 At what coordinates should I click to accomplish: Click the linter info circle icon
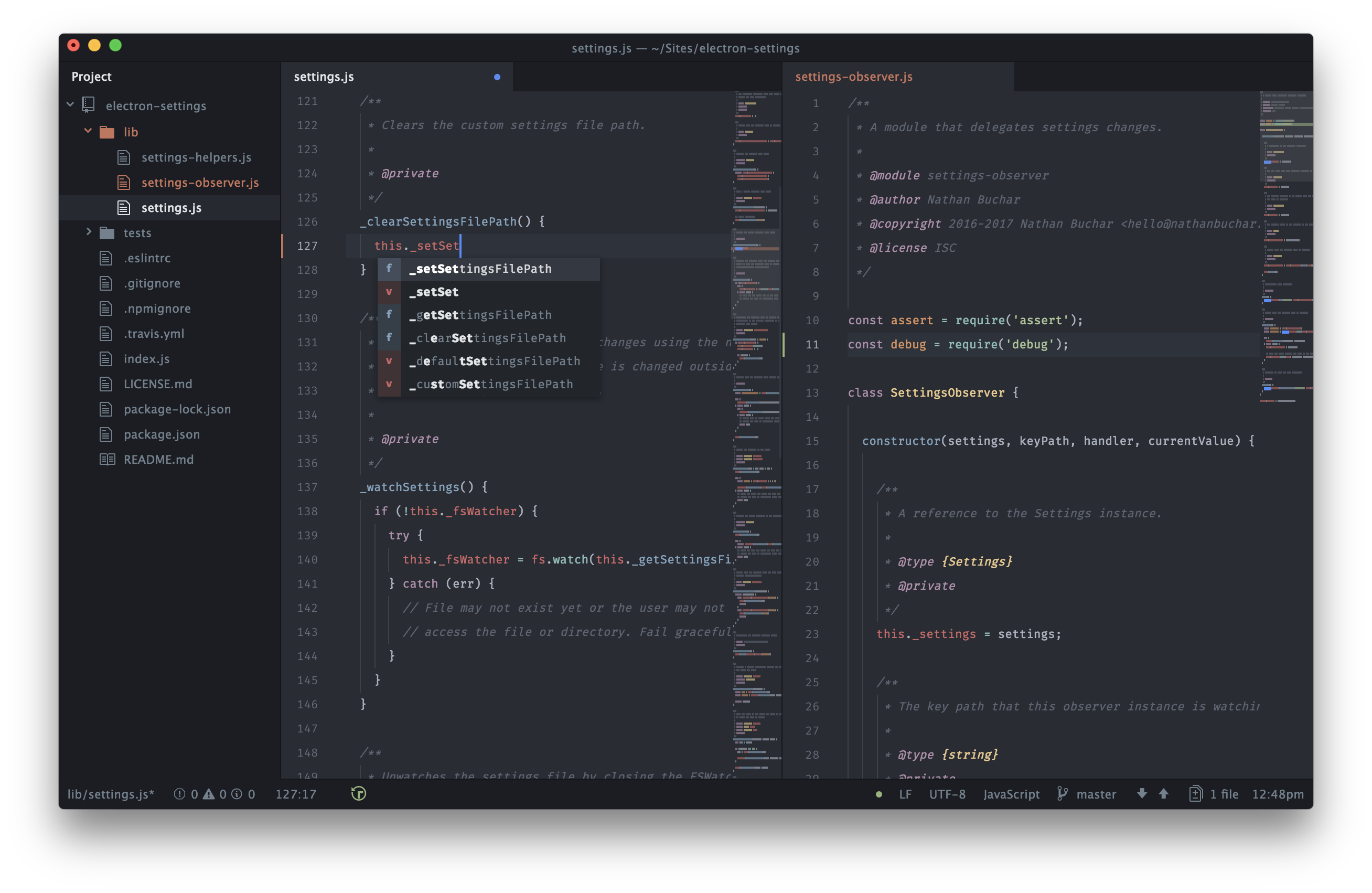tap(237, 794)
